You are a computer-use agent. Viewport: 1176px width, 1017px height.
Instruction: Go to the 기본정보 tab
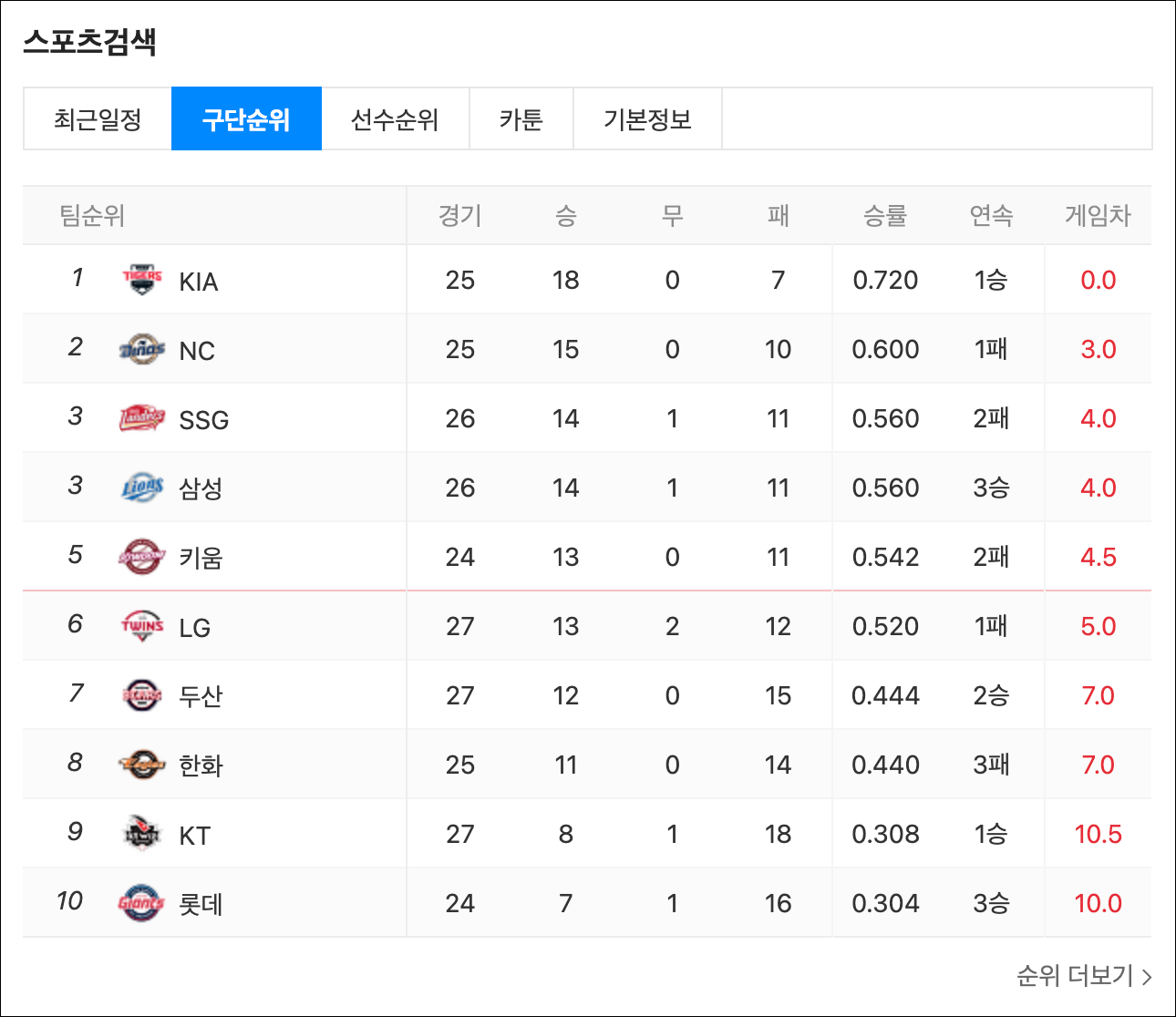coord(647,119)
